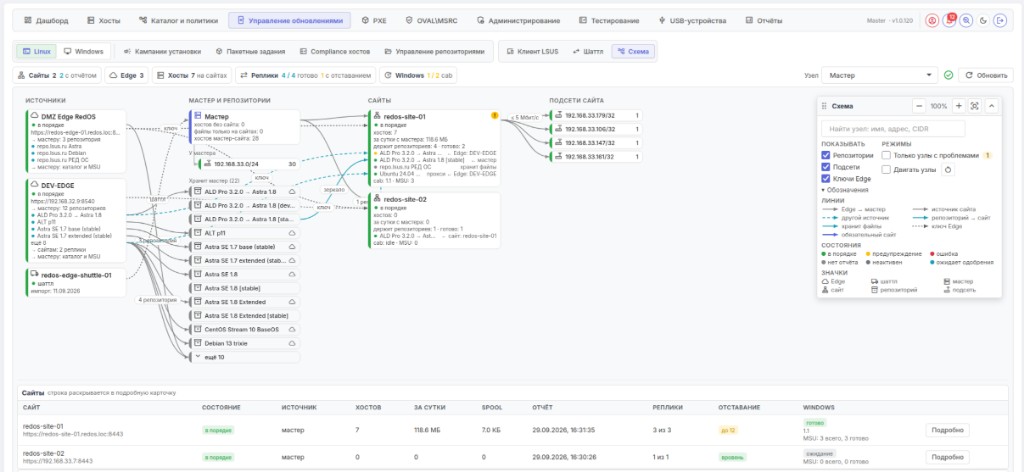This screenshot has height=472, width=1024.
Task: Click Edge cloud icon on Debian 13 trixie
Action: (293, 343)
